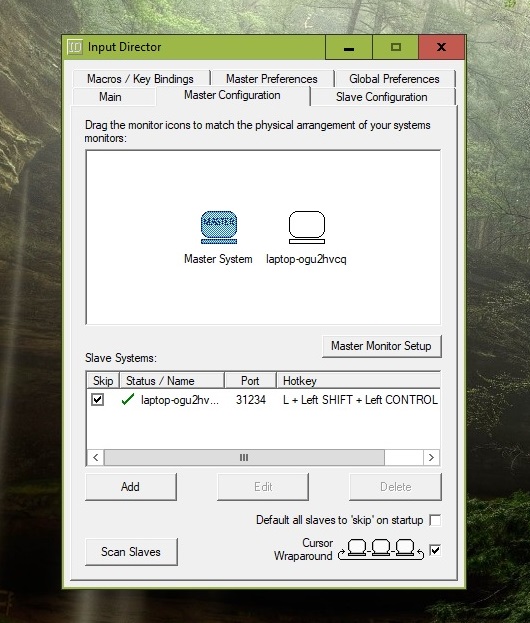This screenshot has width=530, height=623.
Task: Select the Master System monitor icon
Action: point(219,227)
